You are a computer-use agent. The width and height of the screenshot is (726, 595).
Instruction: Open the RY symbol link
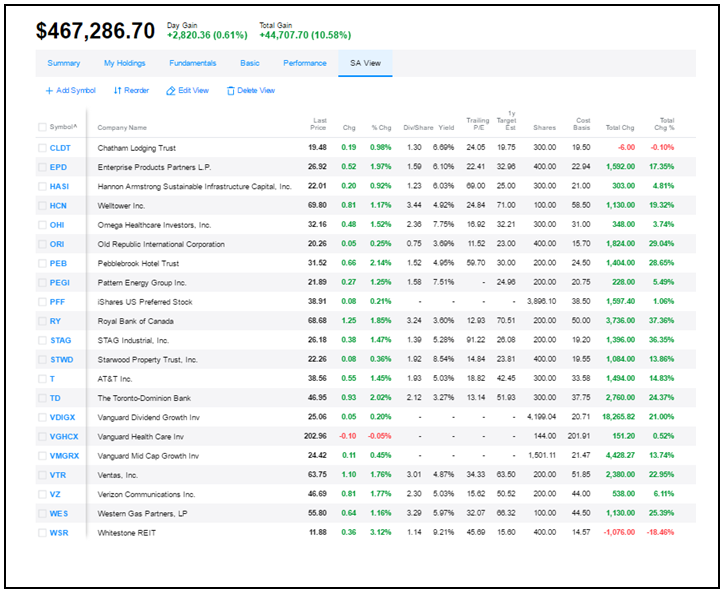click(55, 321)
